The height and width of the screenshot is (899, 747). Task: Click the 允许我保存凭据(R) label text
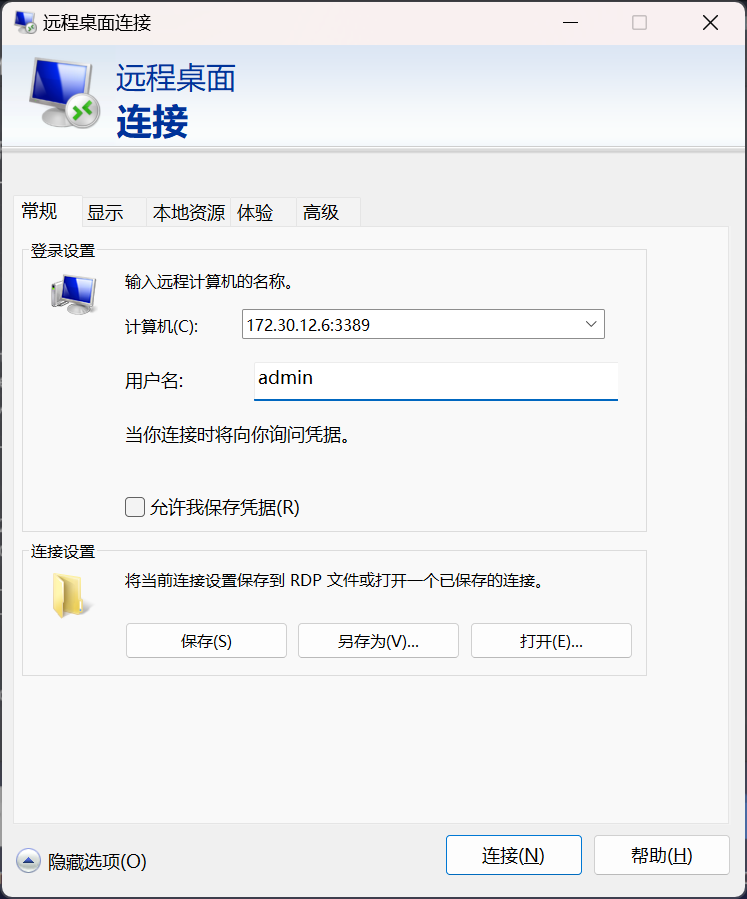(x=225, y=507)
